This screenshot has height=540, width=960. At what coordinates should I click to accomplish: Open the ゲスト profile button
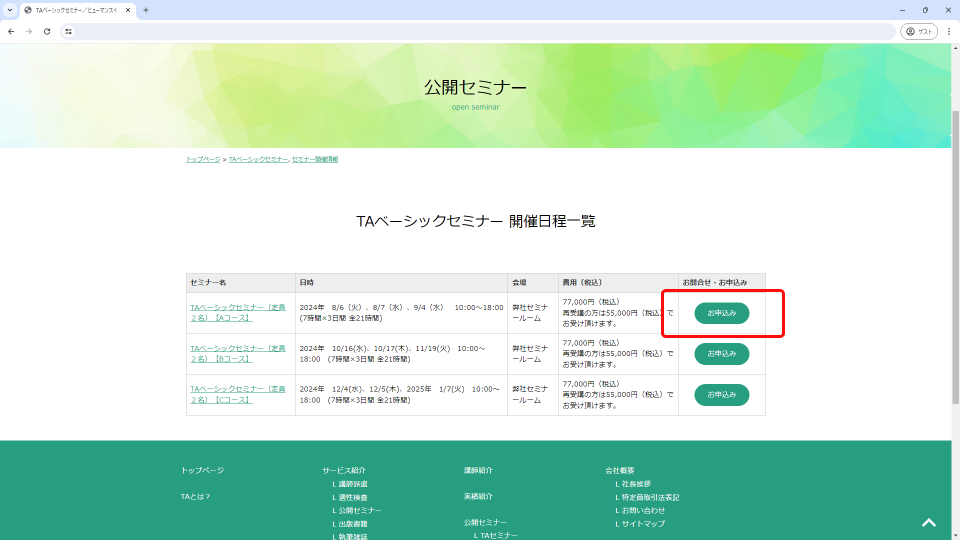point(919,31)
